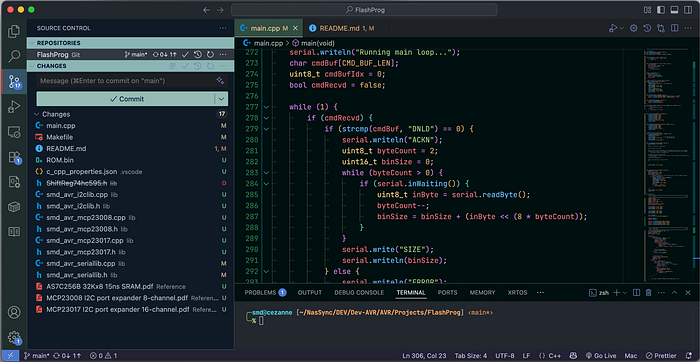The height and width of the screenshot is (362, 700).
Task: Select deleted ShiftReg74hc595.h file
Action: coord(131,183)
